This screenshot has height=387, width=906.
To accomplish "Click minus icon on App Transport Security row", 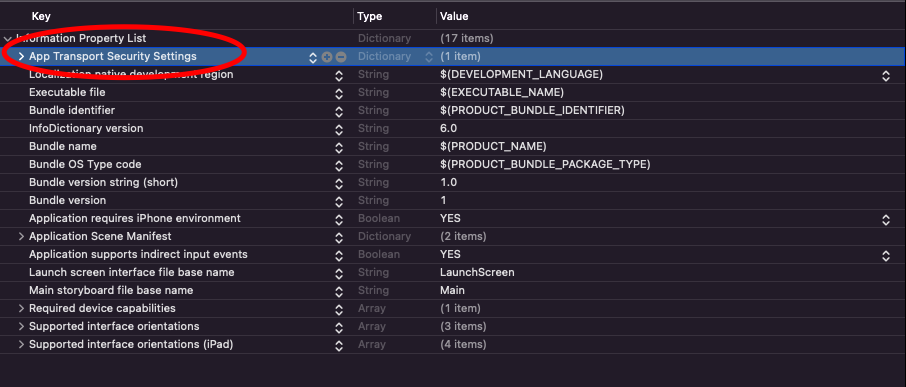I will [x=341, y=57].
